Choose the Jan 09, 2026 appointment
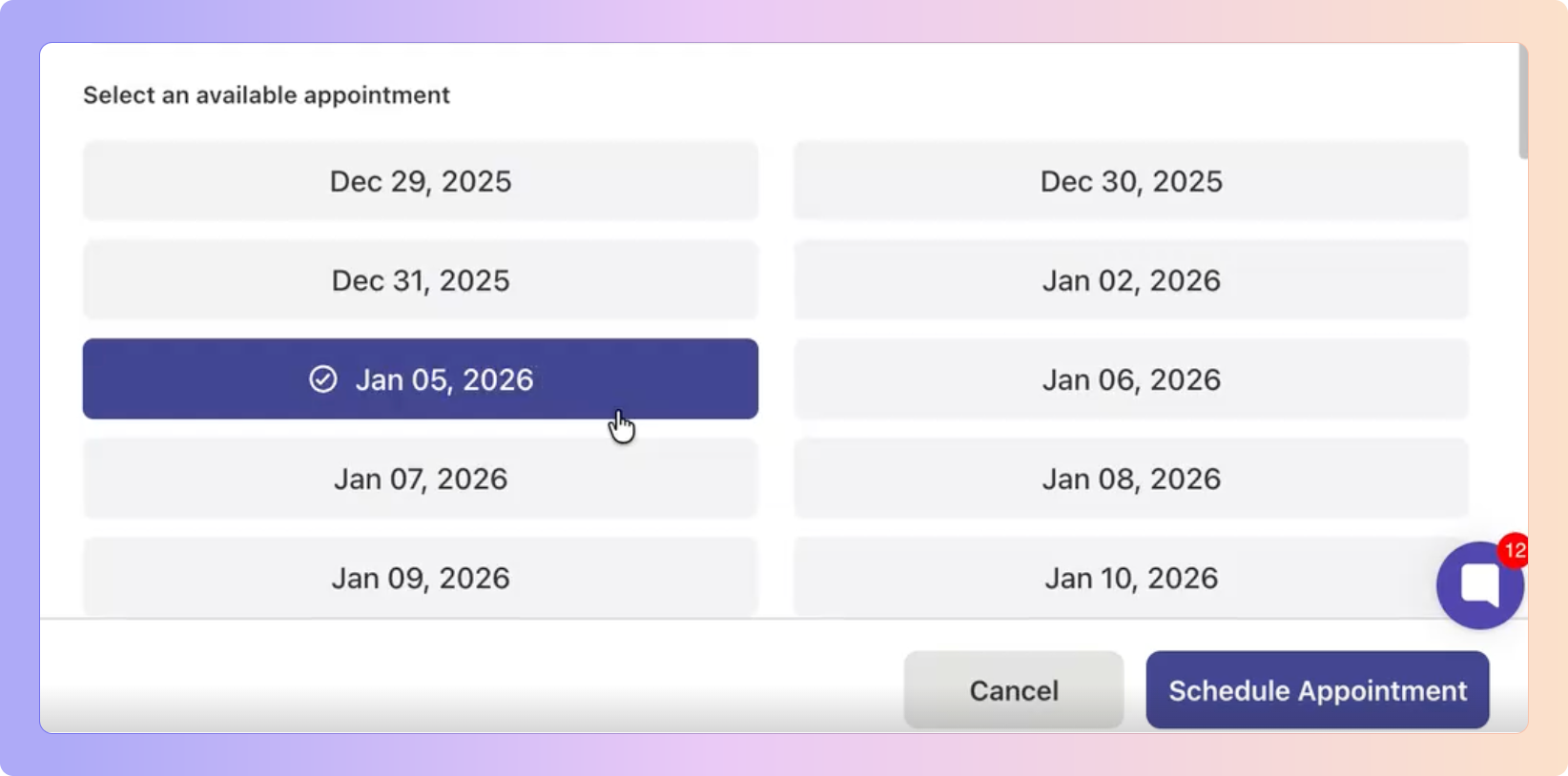This screenshot has width=1568, height=776. (x=420, y=578)
